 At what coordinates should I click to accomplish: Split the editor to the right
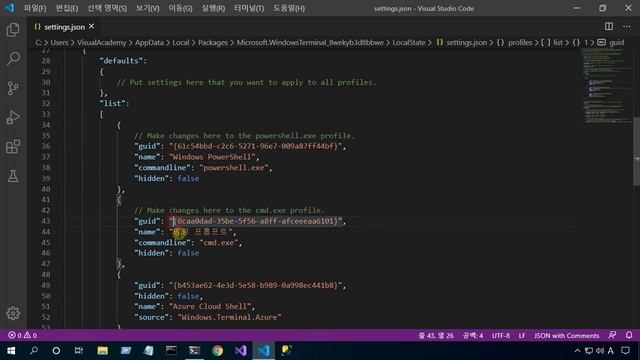point(609,27)
